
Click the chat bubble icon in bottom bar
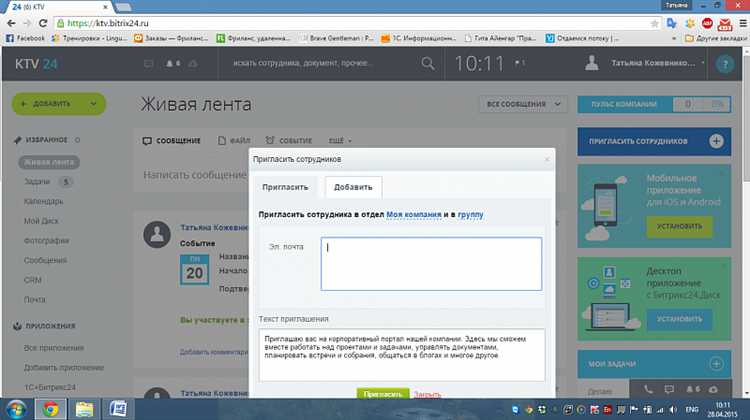(x=669, y=389)
